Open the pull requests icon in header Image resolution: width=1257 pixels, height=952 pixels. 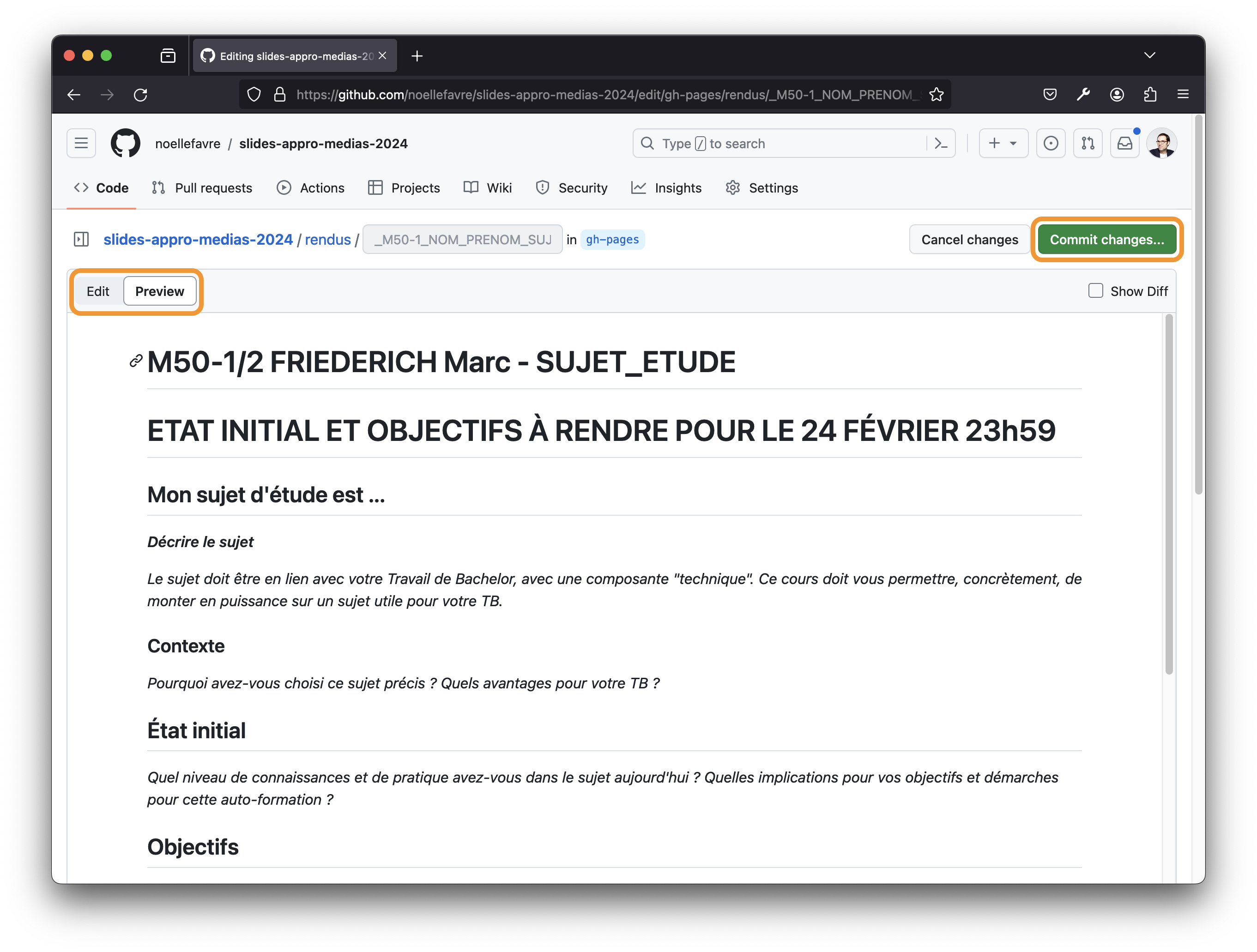click(x=1088, y=144)
